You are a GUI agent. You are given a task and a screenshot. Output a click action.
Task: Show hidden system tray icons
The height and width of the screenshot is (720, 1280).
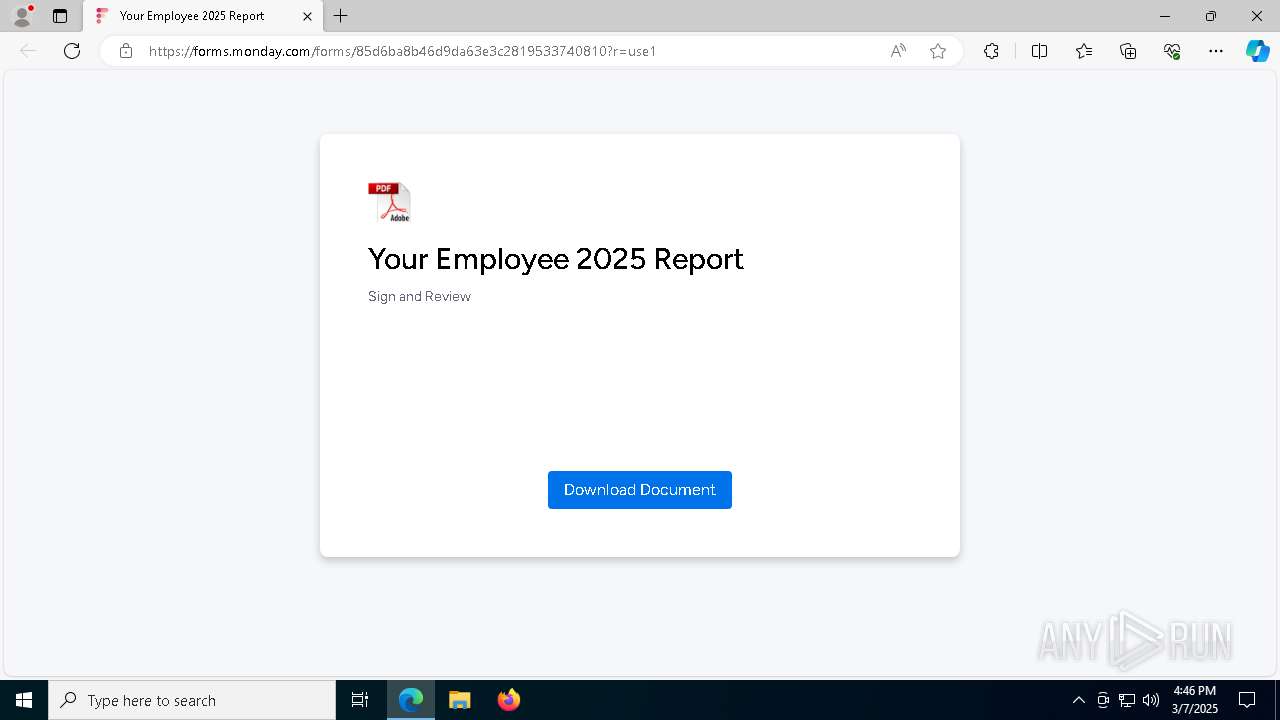1078,700
